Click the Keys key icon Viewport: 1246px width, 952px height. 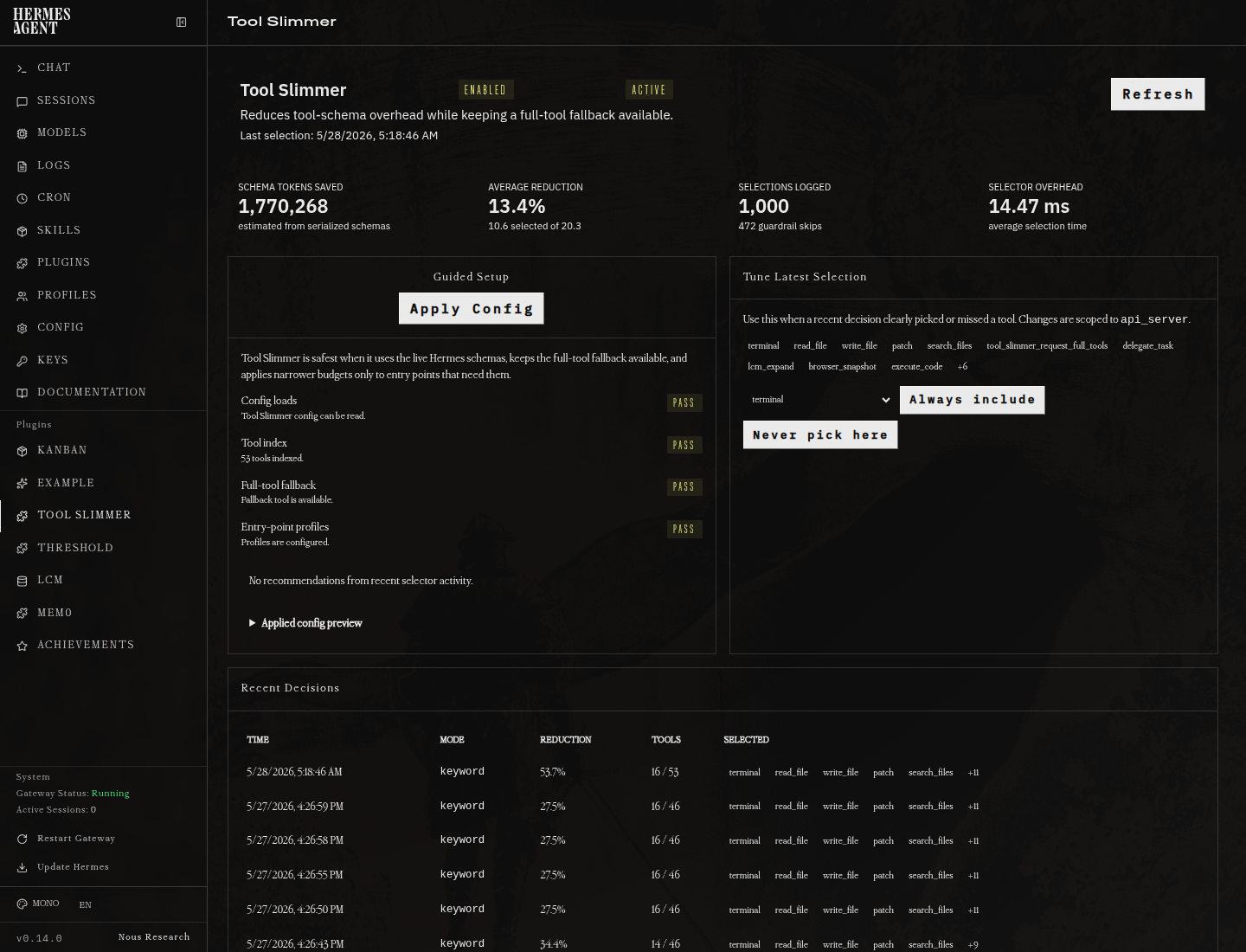pos(22,361)
